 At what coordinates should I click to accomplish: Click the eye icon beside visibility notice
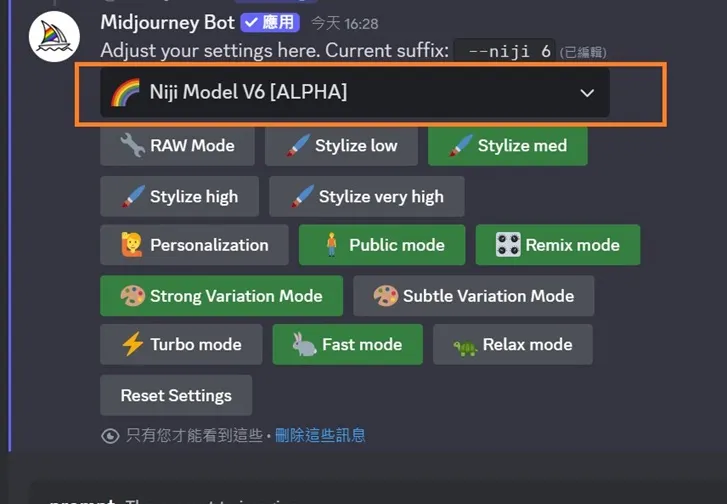[110, 436]
